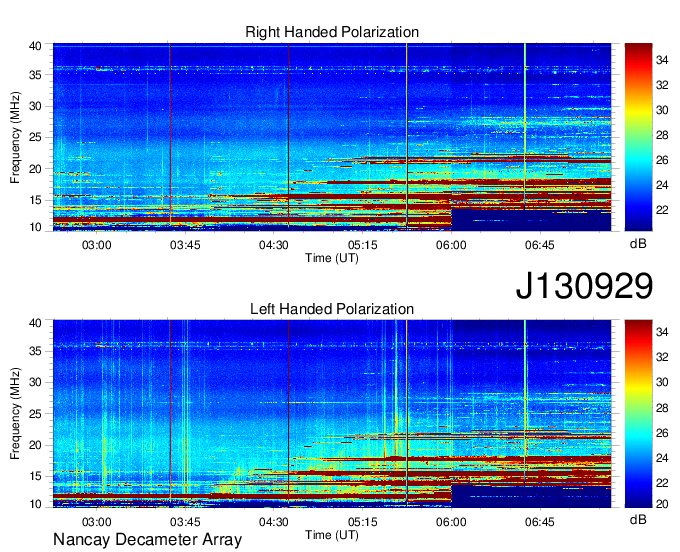The height and width of the screenshot is (552, 680).
Task: Click the 06:45 time tick of Left Handed plot
Action: point(539,522)
